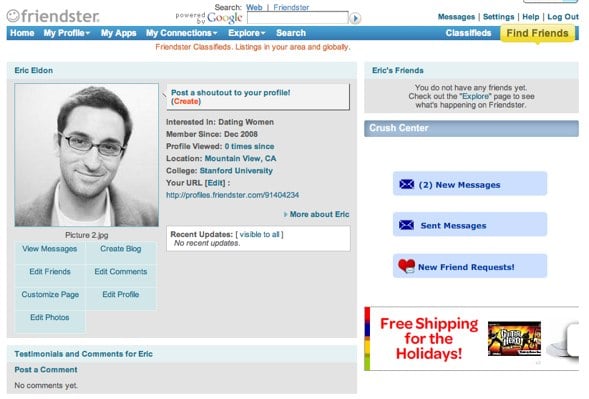Click in the Google search field

coord(298,18)
